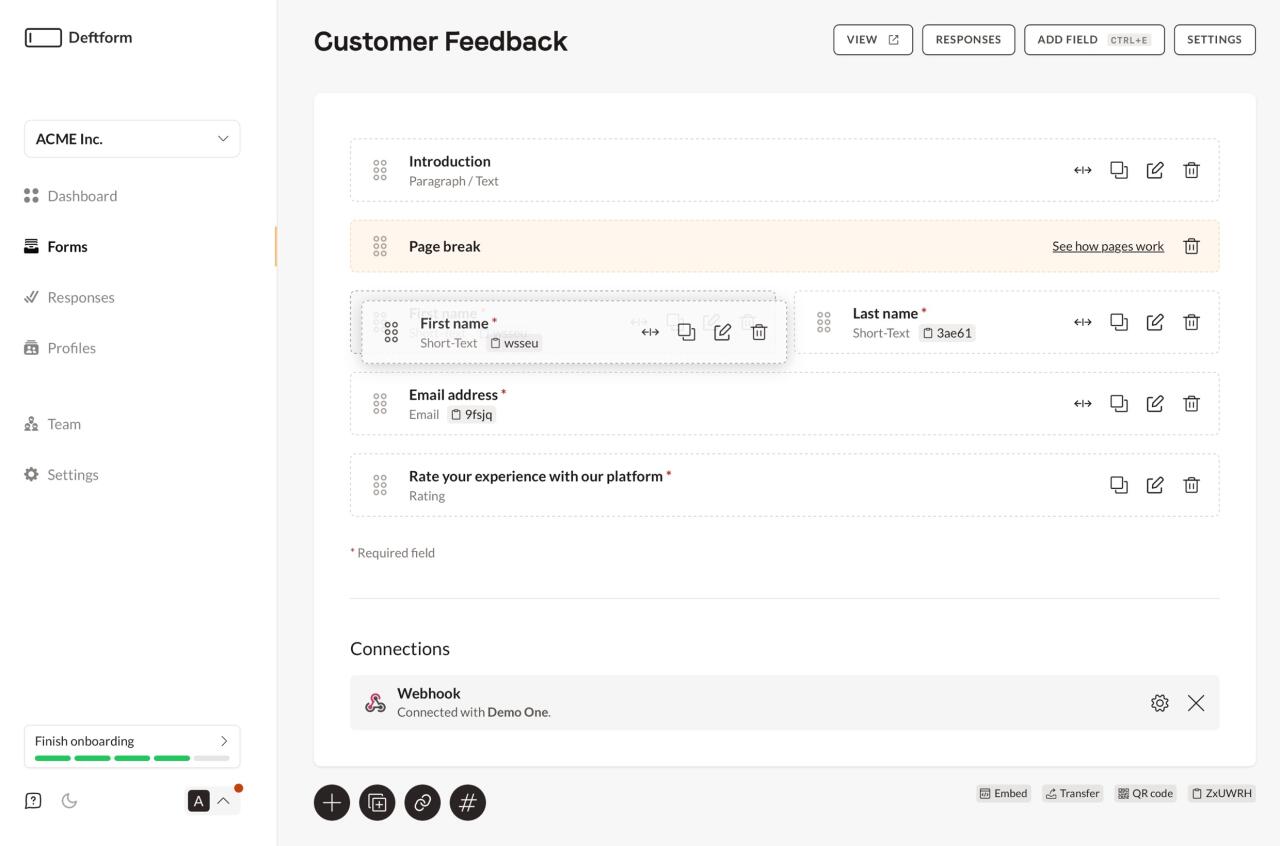Image resolution: width=1280 pixels, height=846 pixels.
Task: Edit the Last name field
Action: [x=1155, y=322]
